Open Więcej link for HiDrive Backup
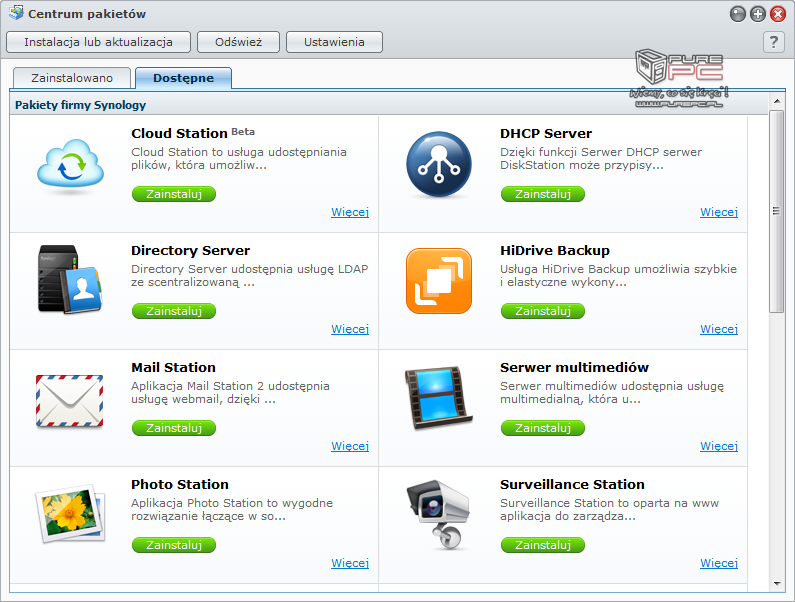 point(719,329)
